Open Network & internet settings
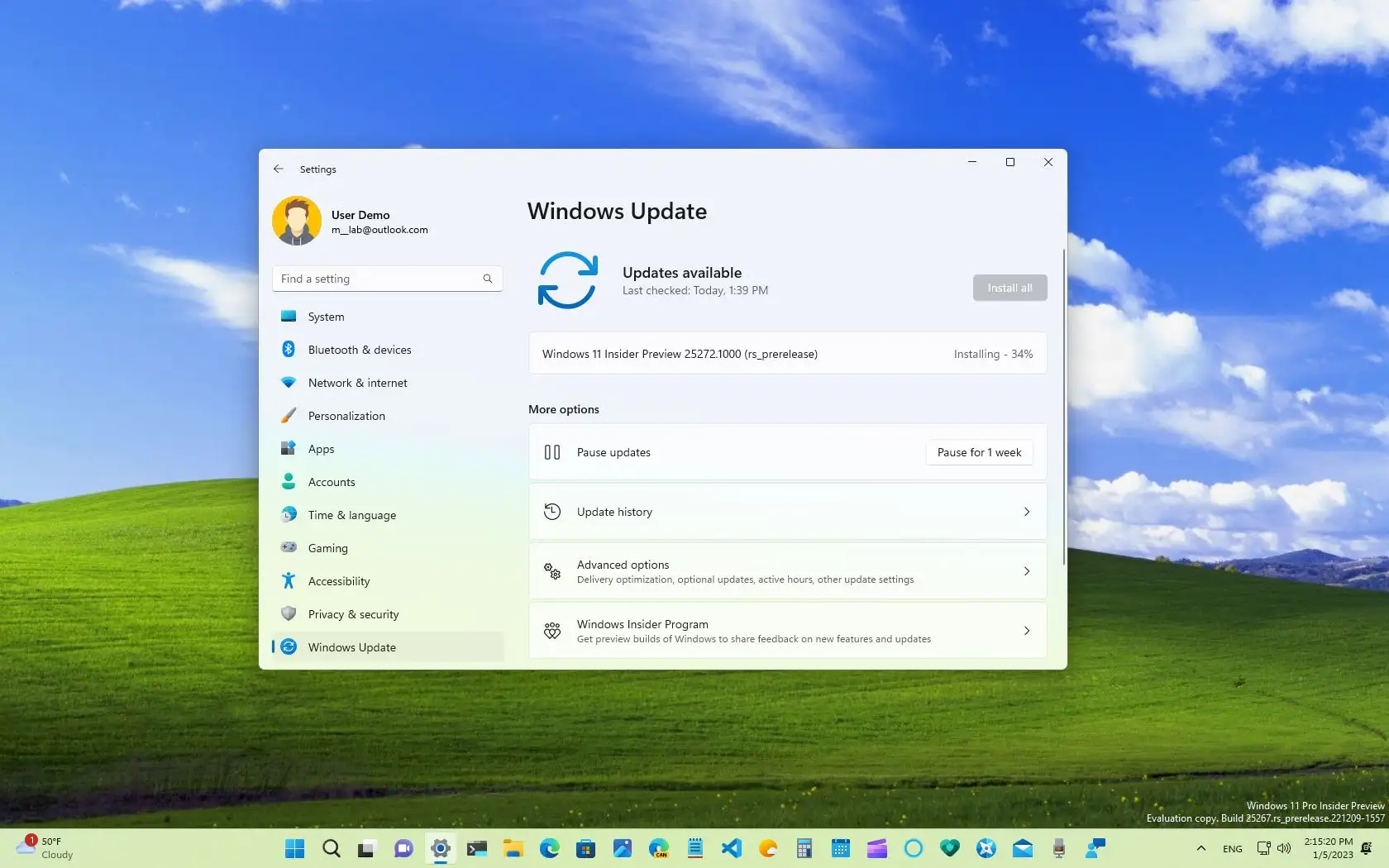Viewport: 1389px width, 868px height. 357,383
